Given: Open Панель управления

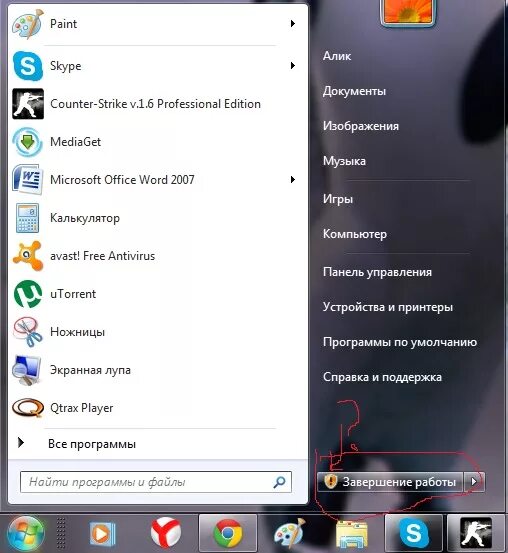Looking at the screenshot, I should [377, 272].
